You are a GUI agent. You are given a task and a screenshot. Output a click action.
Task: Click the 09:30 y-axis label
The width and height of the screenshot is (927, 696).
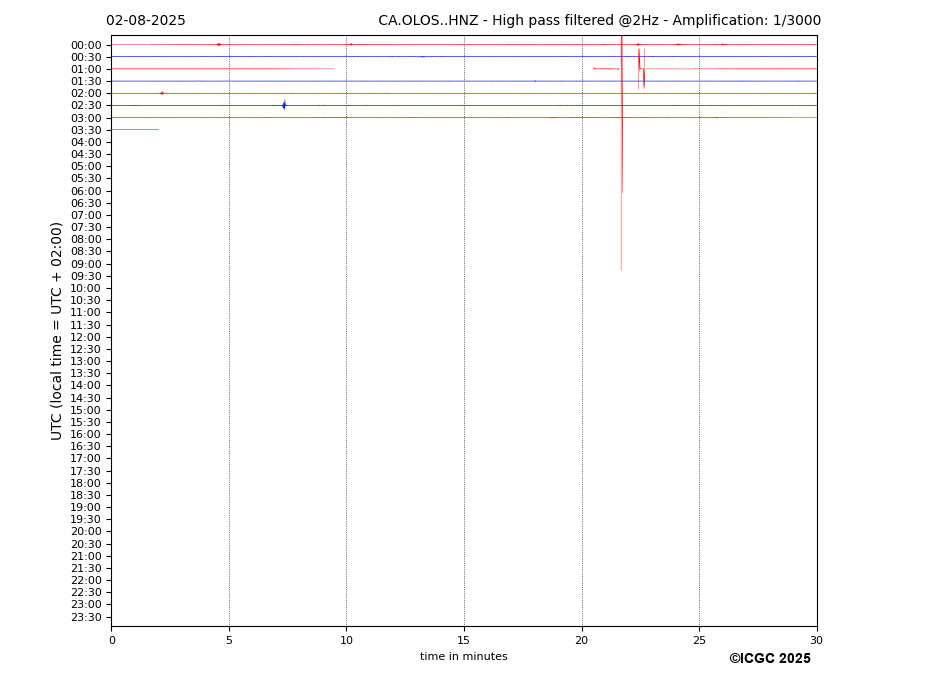click(86, 276)
